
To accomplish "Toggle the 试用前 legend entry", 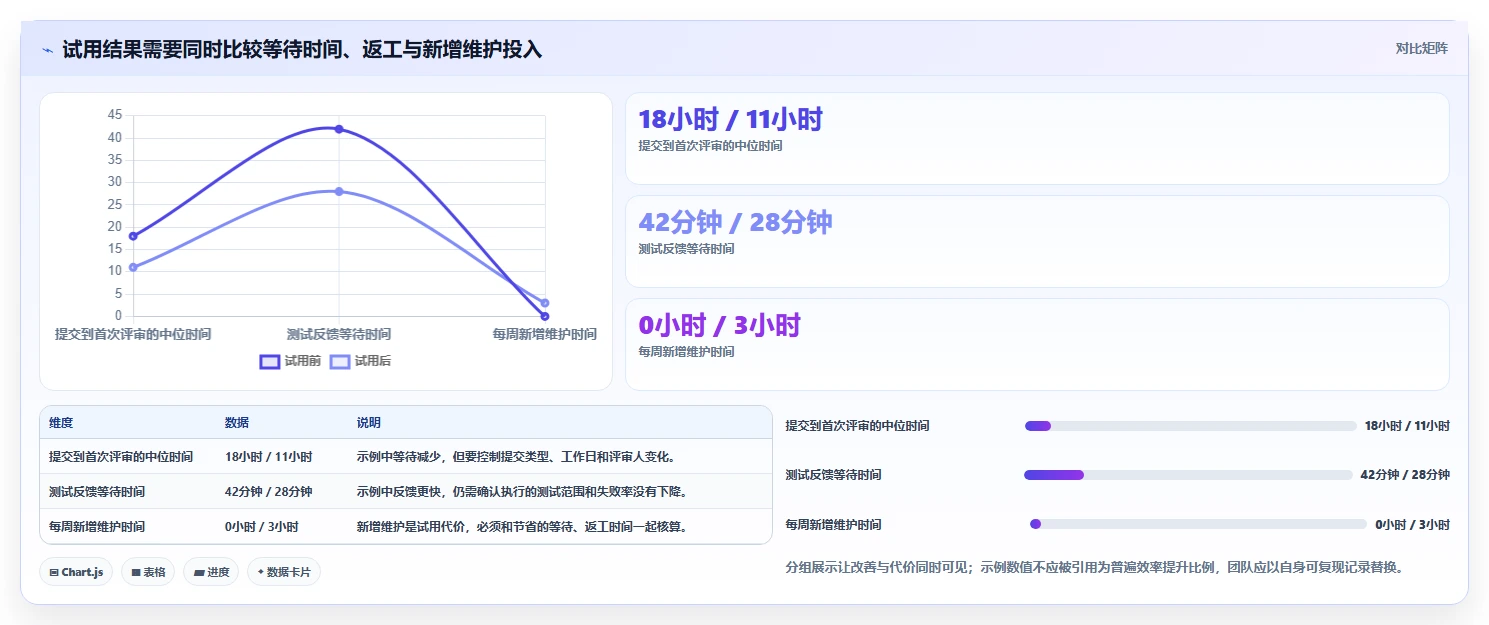I will pyautogui.click(x=290, y=361).
